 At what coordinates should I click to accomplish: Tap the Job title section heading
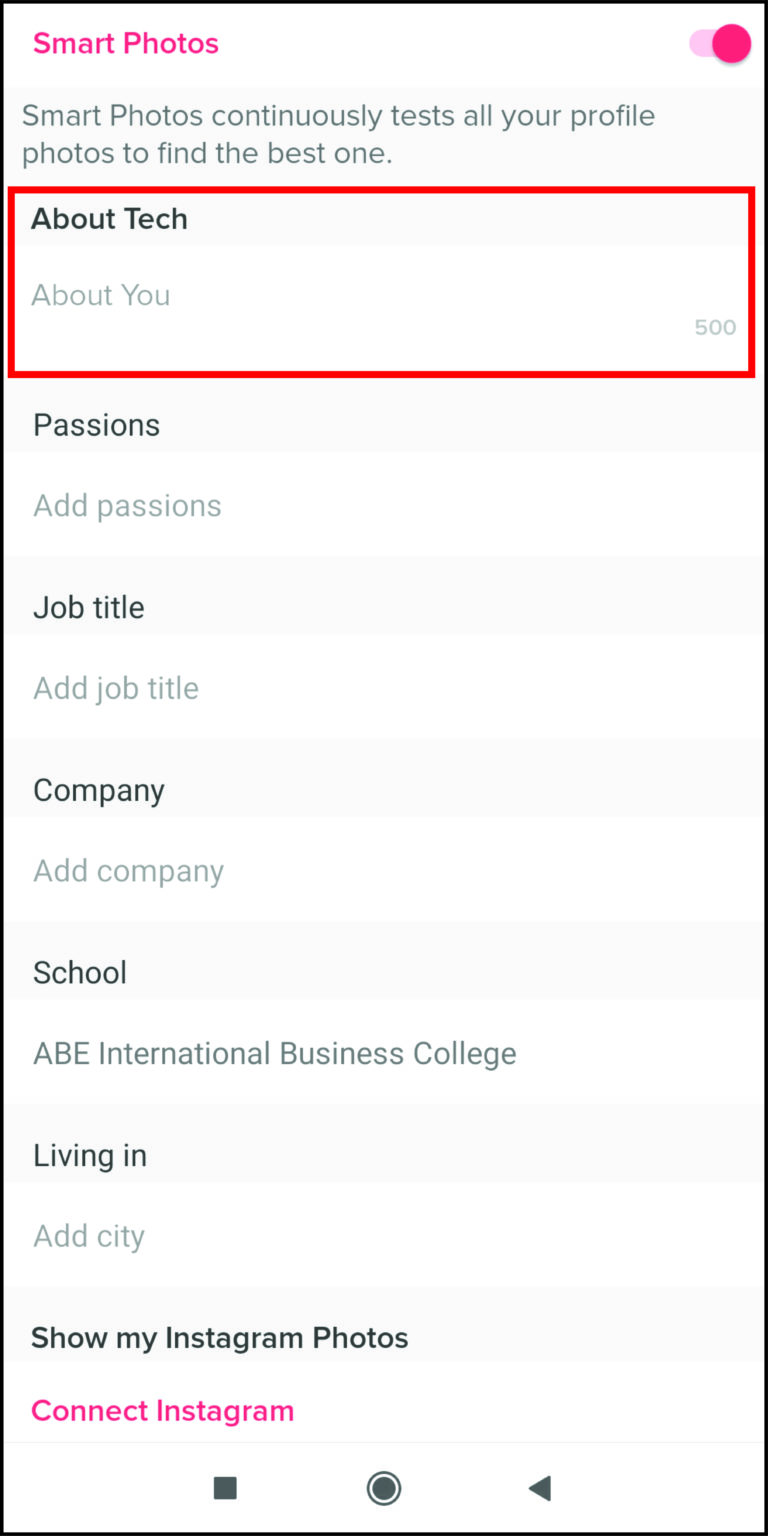coord(89,608)
